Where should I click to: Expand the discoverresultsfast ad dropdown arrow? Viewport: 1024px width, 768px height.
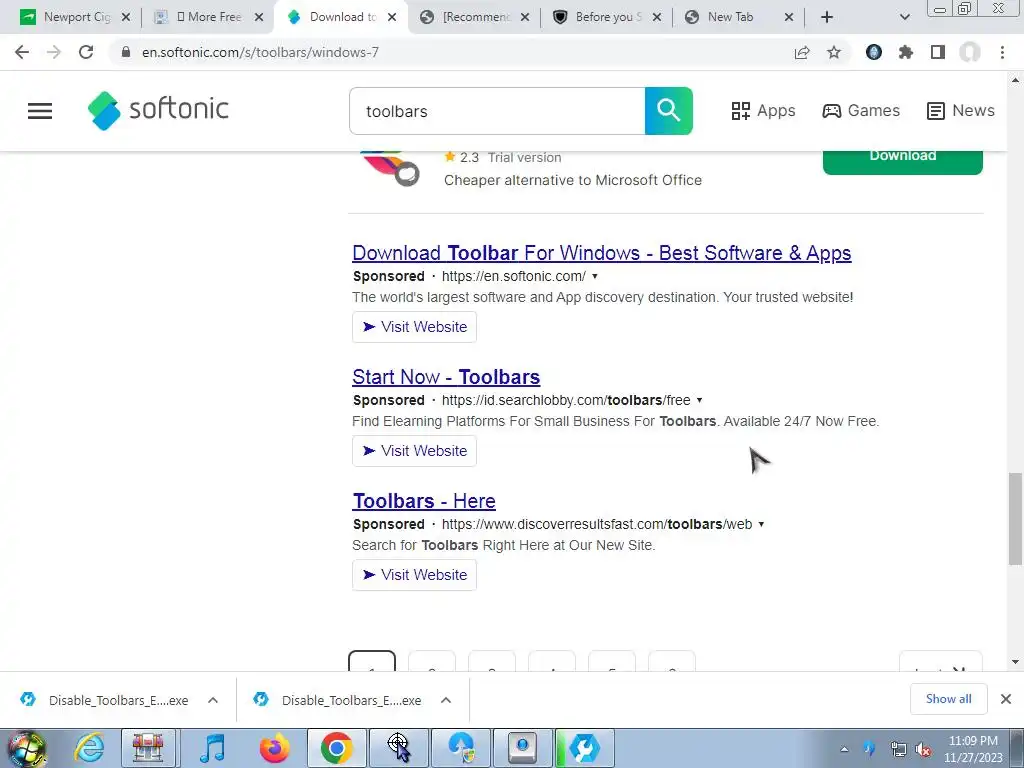click(761, 524)
